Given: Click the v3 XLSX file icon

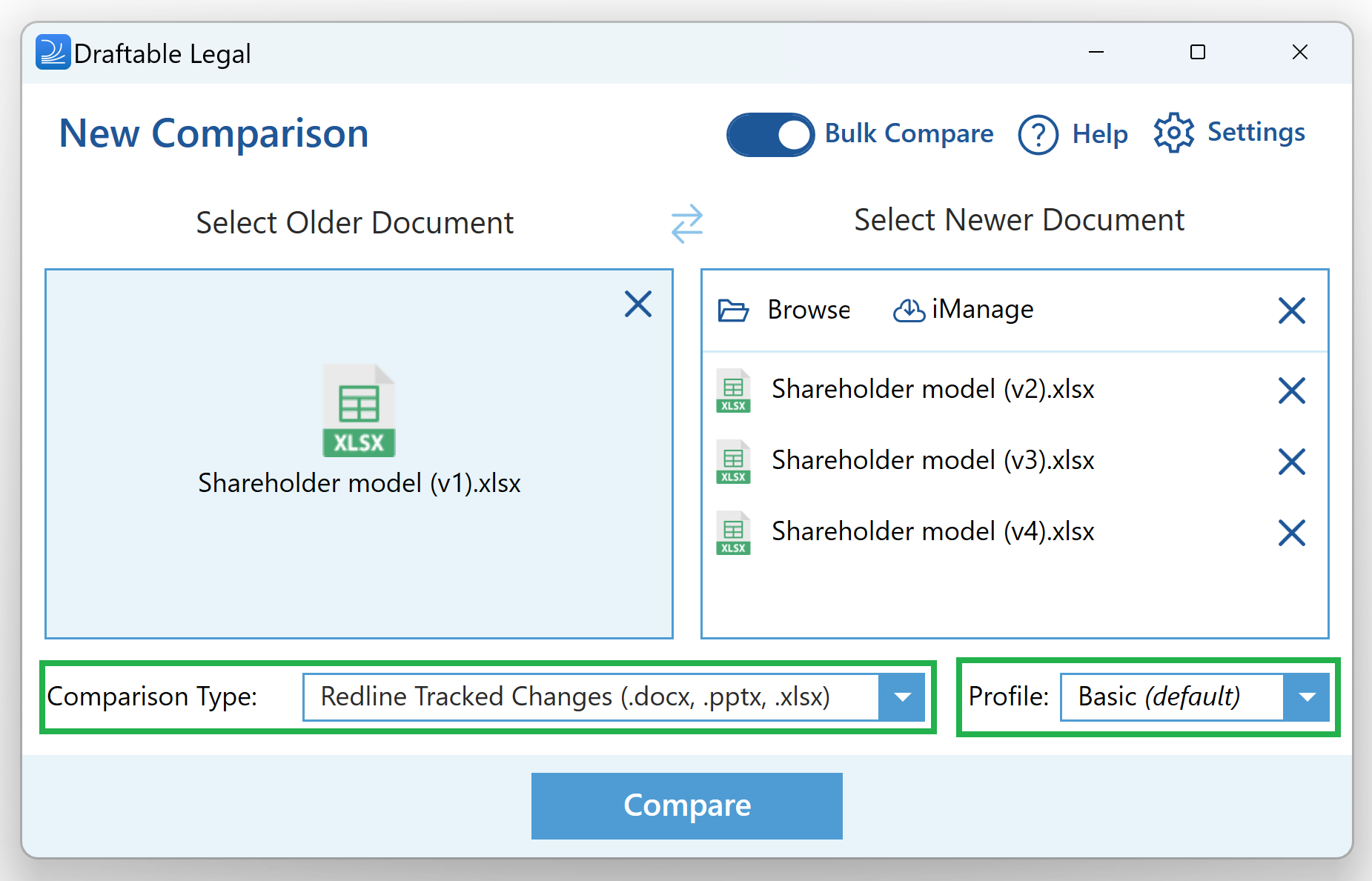Looking at the screenshot, I should (x=733, y=462).
